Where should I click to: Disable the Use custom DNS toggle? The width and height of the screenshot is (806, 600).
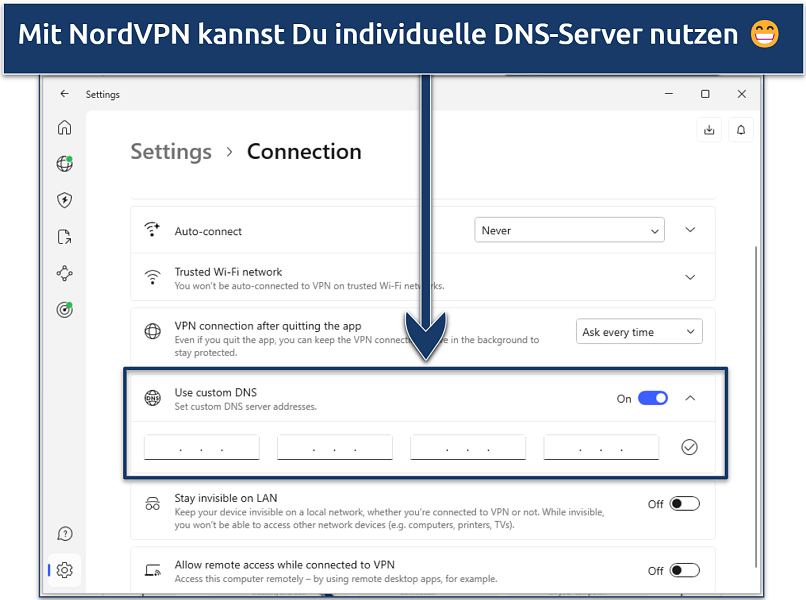point(653,398)
